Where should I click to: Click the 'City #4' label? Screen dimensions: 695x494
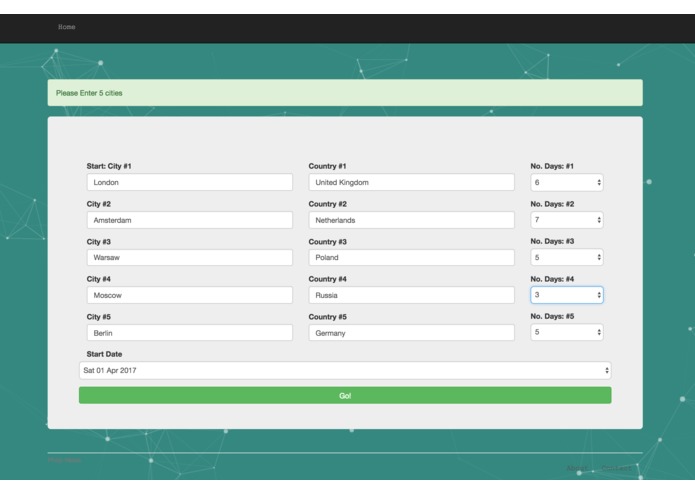click(x=98, y=279)
